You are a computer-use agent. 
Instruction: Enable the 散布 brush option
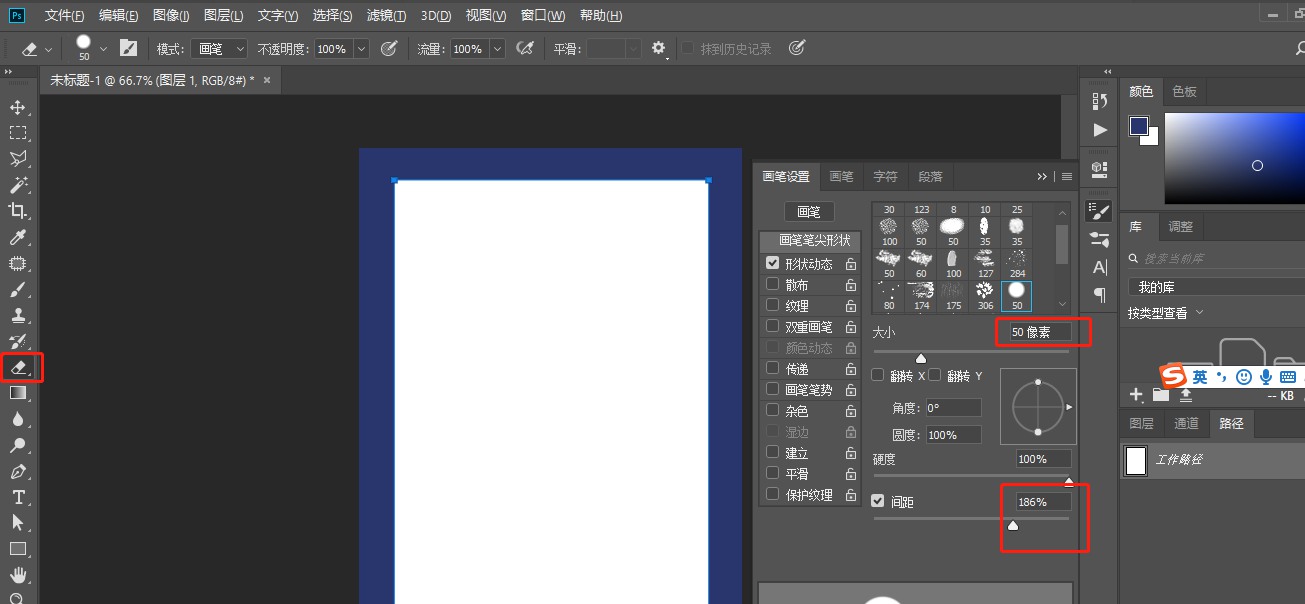click(772, 283)
